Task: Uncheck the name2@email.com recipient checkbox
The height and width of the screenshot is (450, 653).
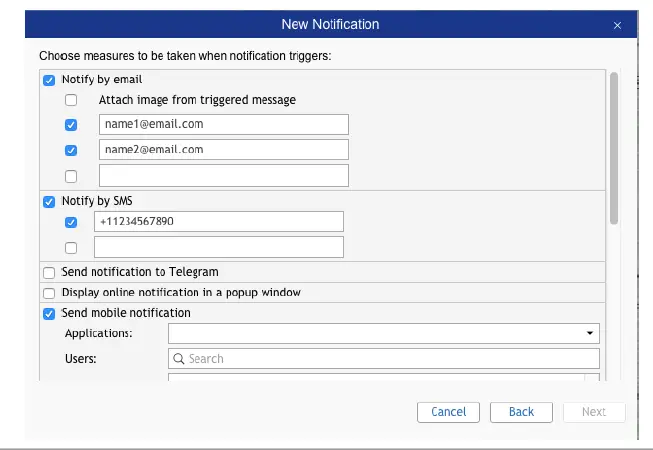Action: (x=71, y=150)
